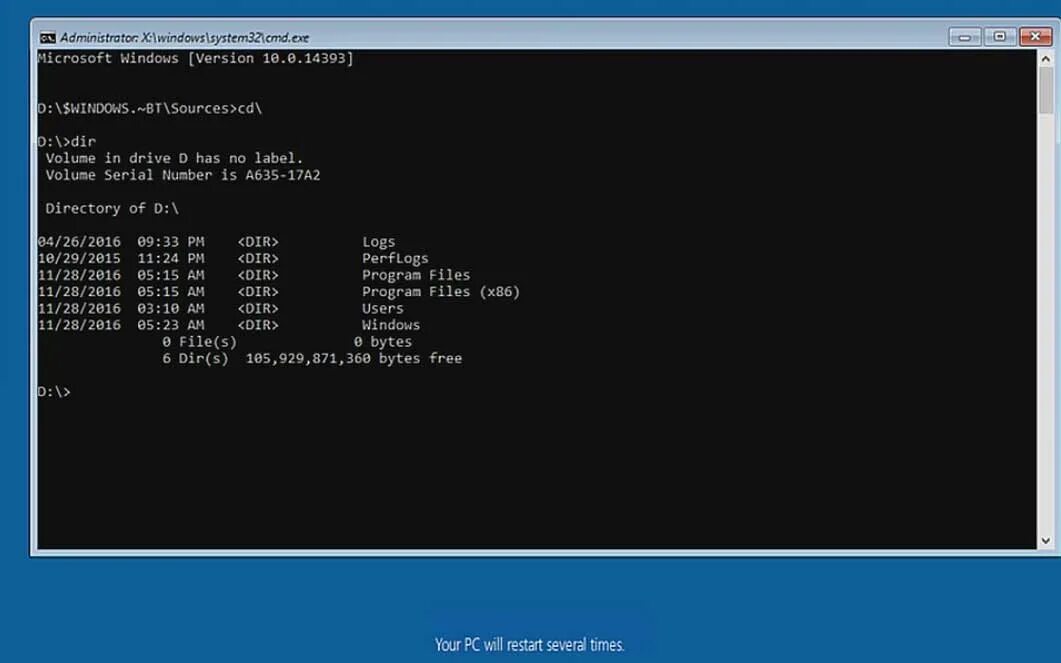Click the maximize button of the console window
This screenshot has height=663, width=1061.
(x=1000, y=36)
